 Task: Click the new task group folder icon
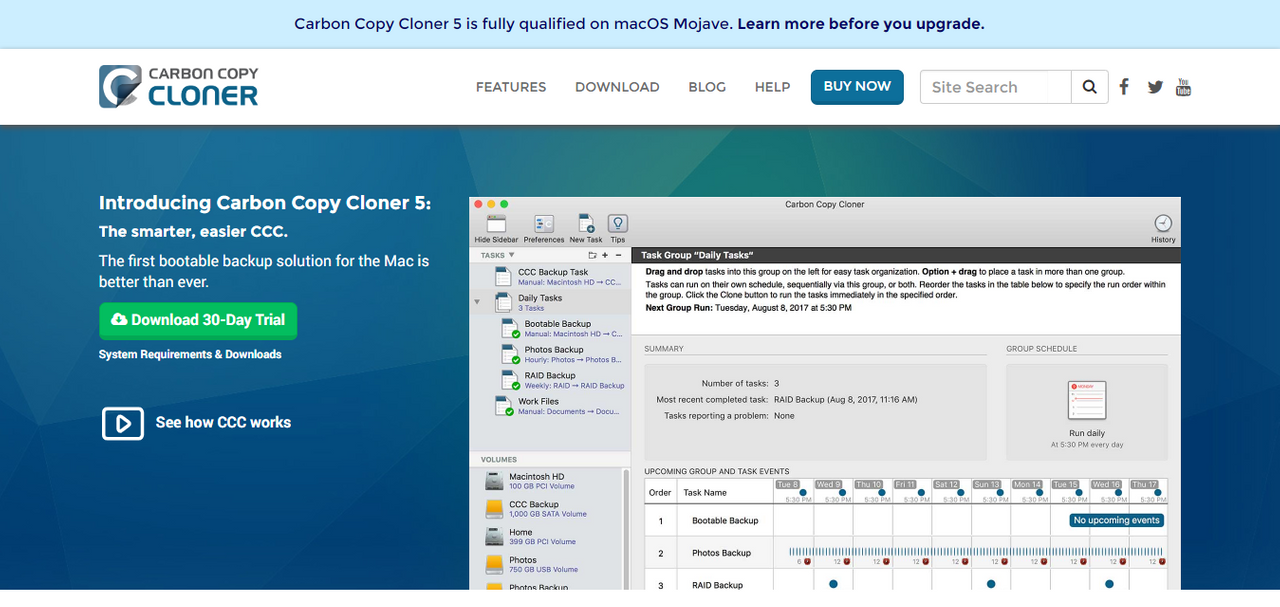point(593,255)
